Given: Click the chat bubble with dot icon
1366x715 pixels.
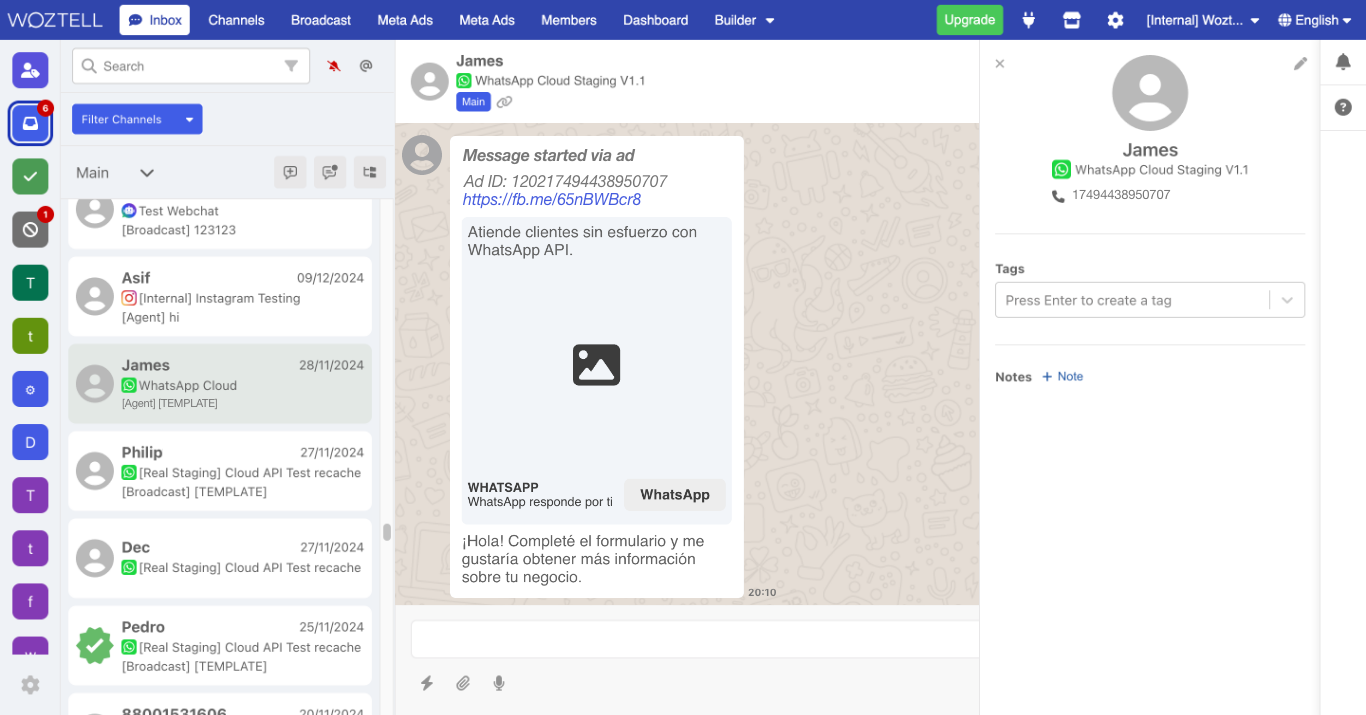Looking at the screenshot, I should (x=330, y=172).
